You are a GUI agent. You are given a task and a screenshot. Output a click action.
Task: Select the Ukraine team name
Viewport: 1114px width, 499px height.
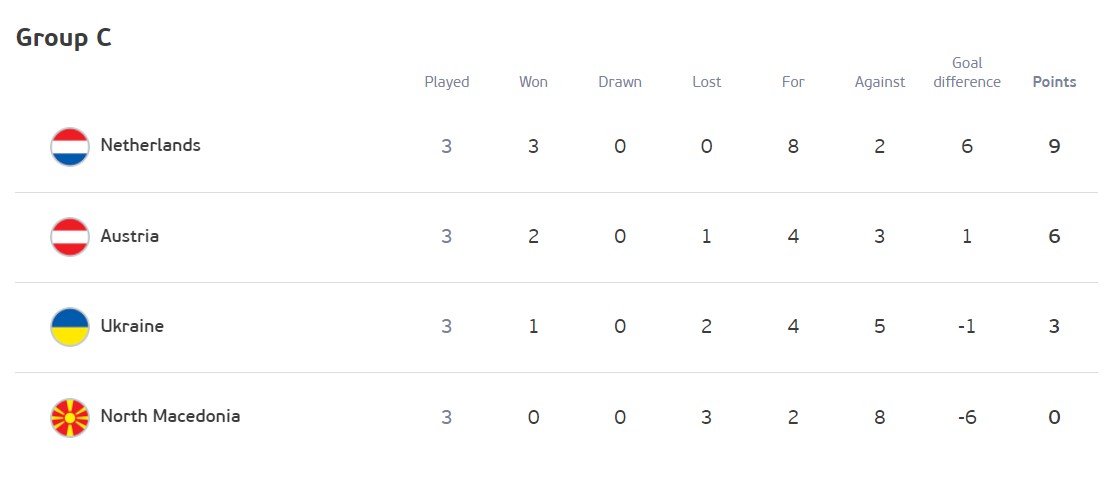click(x=132, y=326)
